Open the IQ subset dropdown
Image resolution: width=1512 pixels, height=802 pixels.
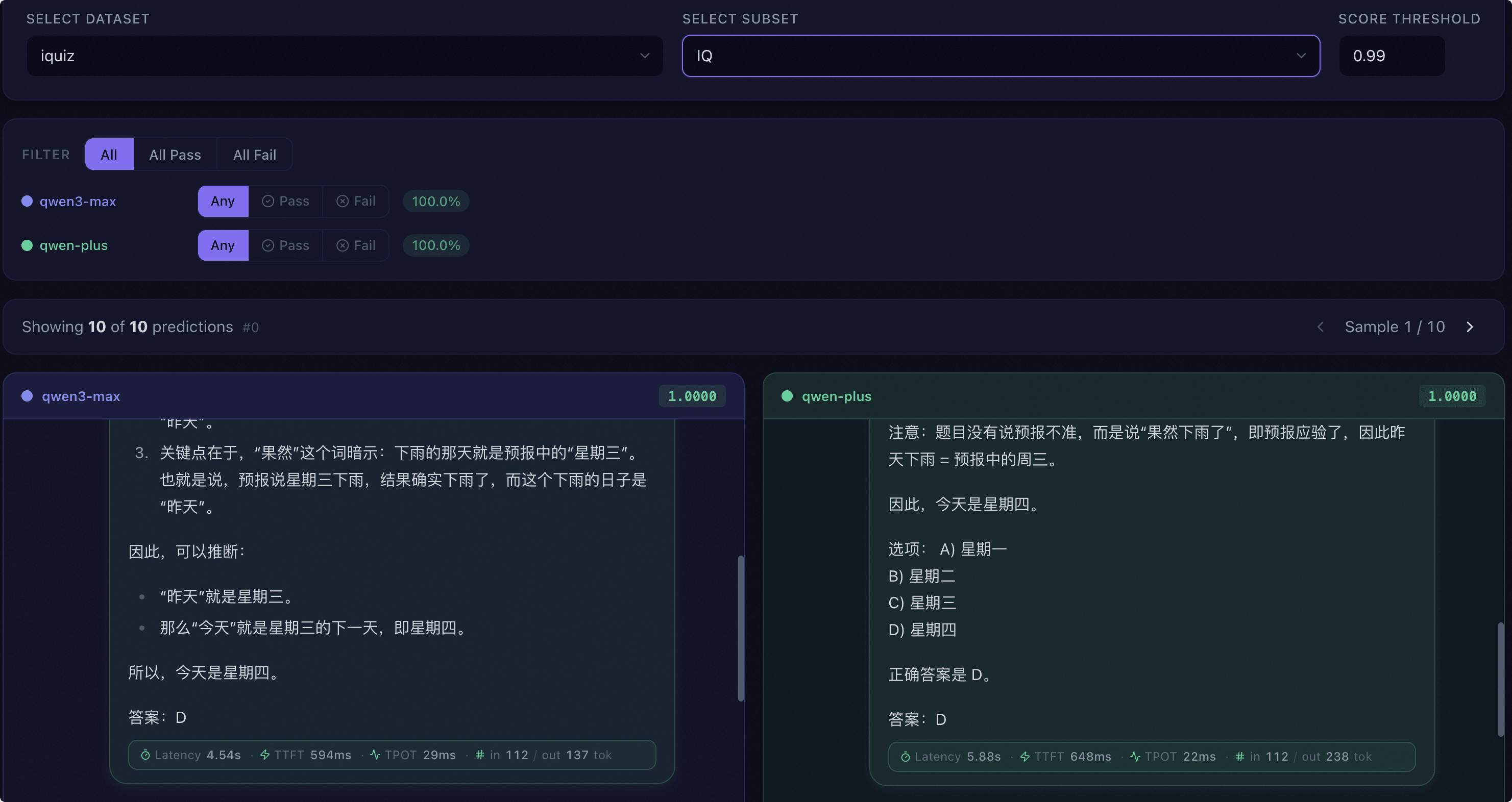1001,56
